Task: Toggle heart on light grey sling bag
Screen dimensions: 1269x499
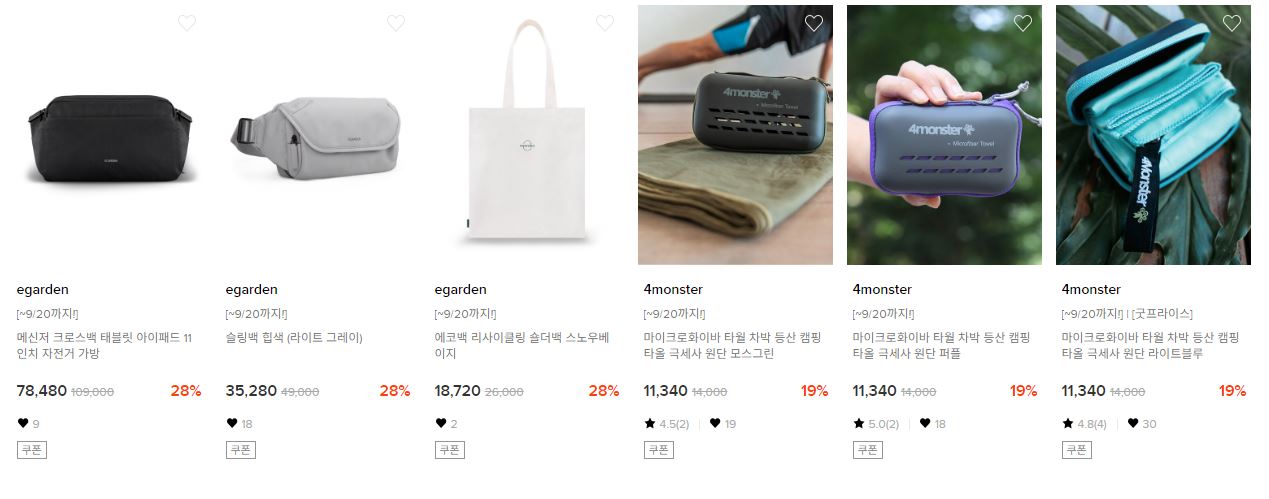Action: point(396,23)
